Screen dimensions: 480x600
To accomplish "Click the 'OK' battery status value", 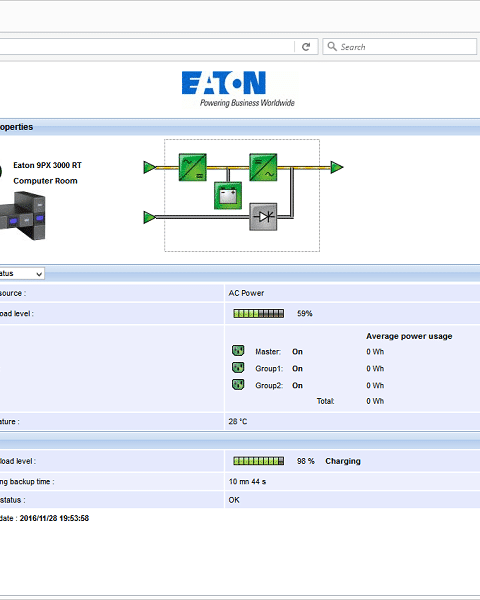I will [234, 500].
